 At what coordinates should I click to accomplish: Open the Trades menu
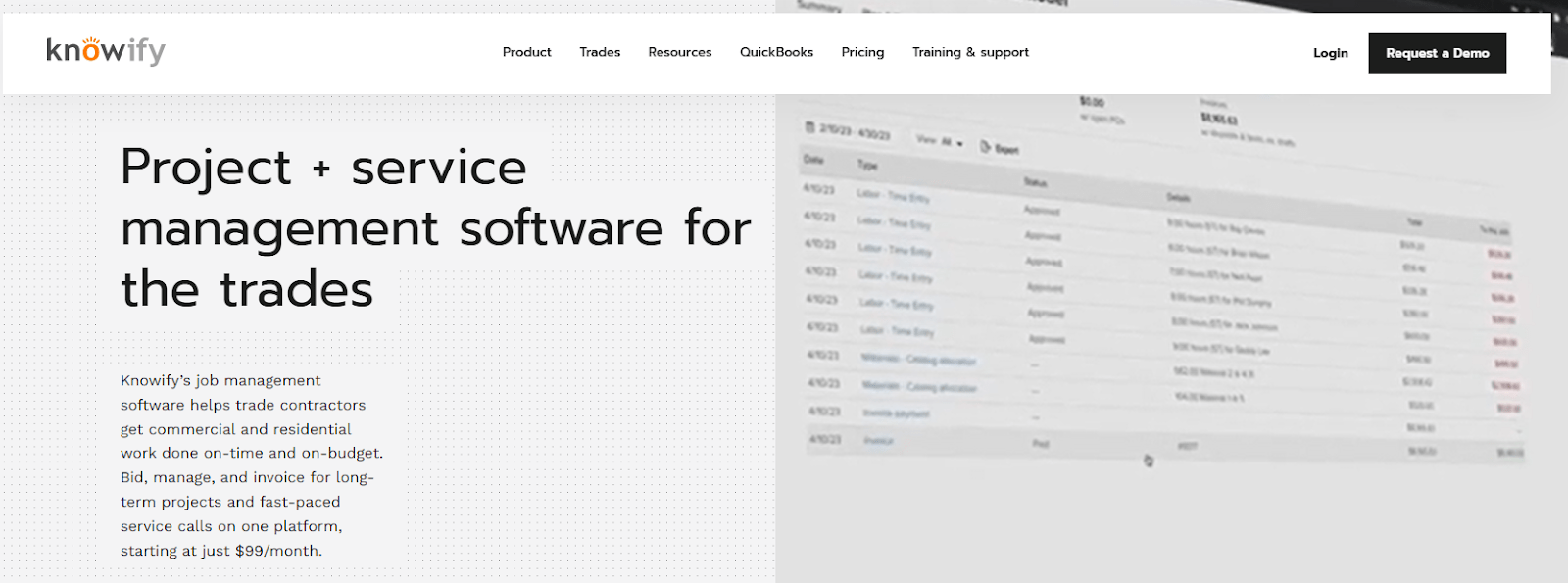[600, 52]
